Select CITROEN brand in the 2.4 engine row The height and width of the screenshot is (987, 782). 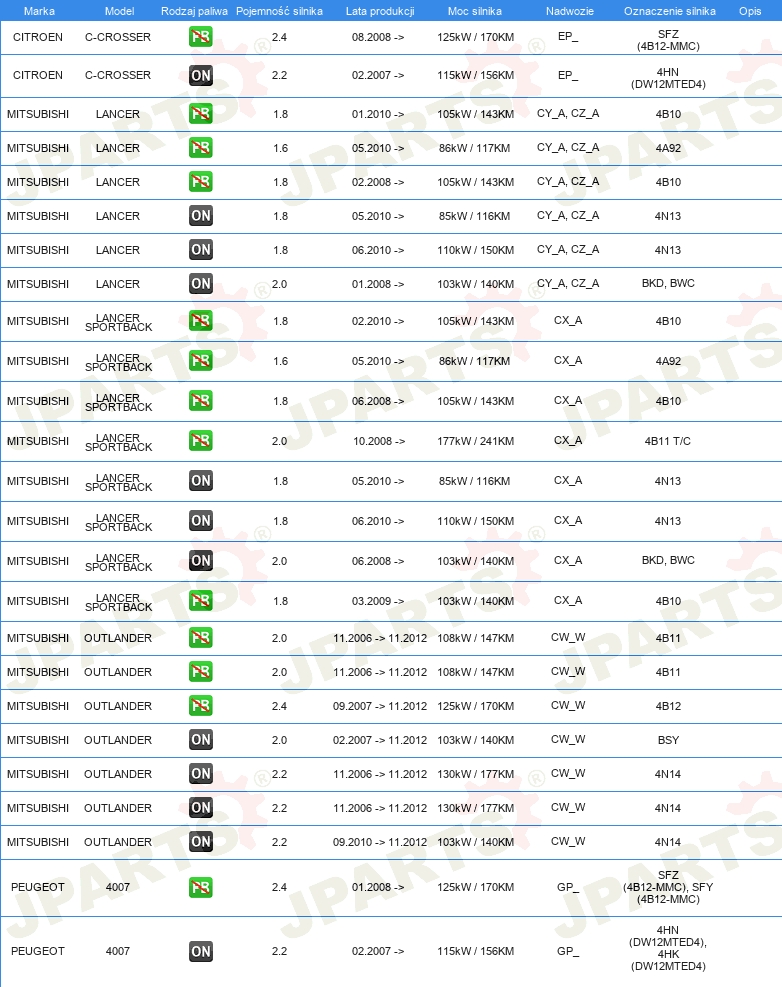point(38,37)
